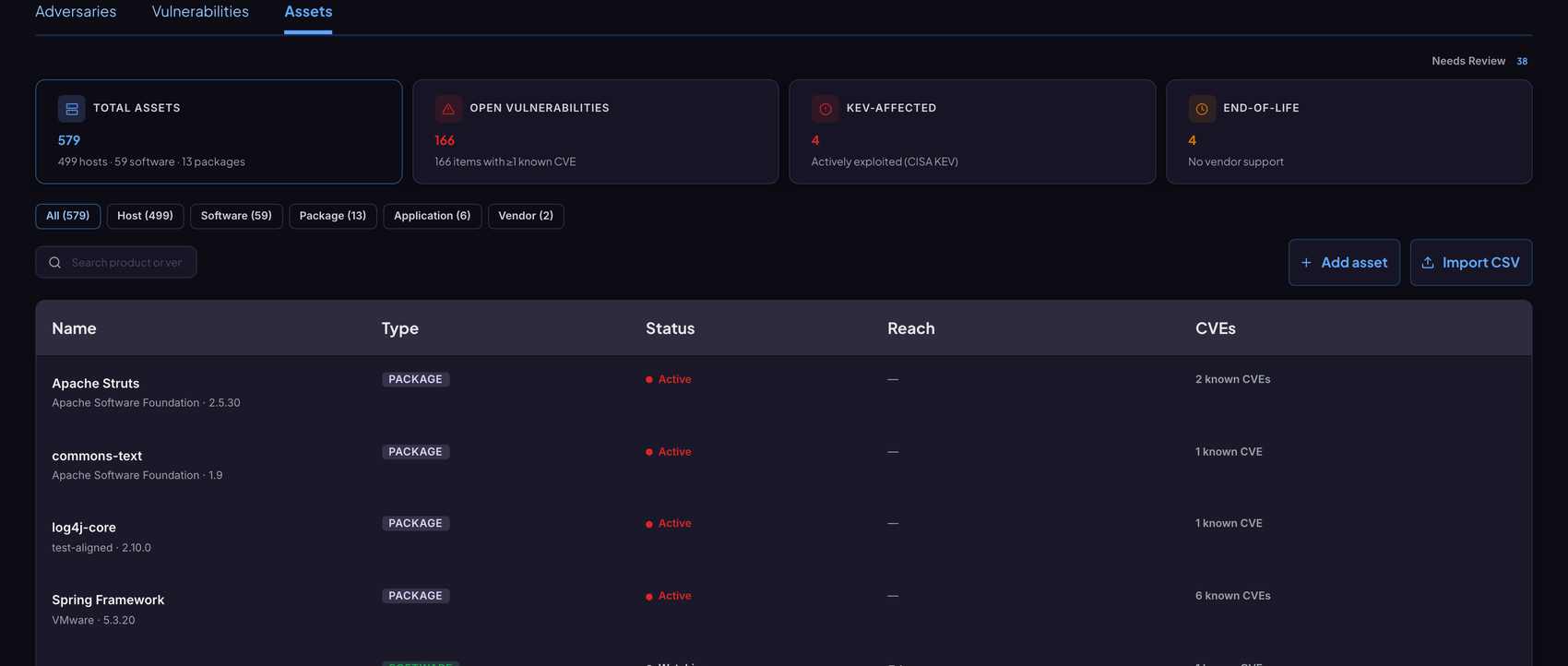Filter assets by Host (499)
This screenshot has width=1568, height=666.
tap(145, 216)
